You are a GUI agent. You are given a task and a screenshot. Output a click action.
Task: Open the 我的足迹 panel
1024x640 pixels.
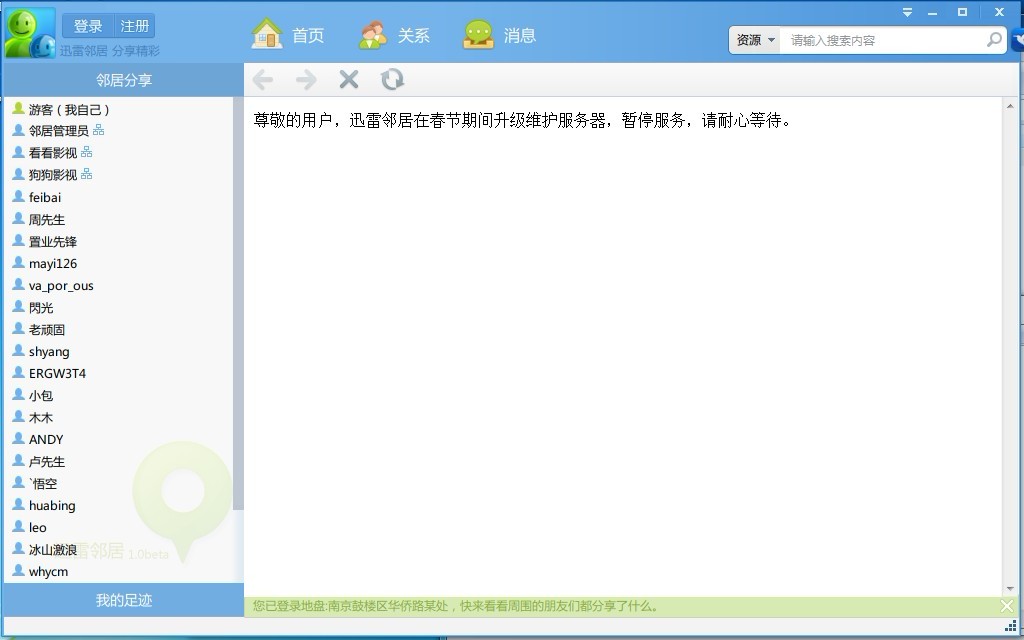click(x=124, y=600)
